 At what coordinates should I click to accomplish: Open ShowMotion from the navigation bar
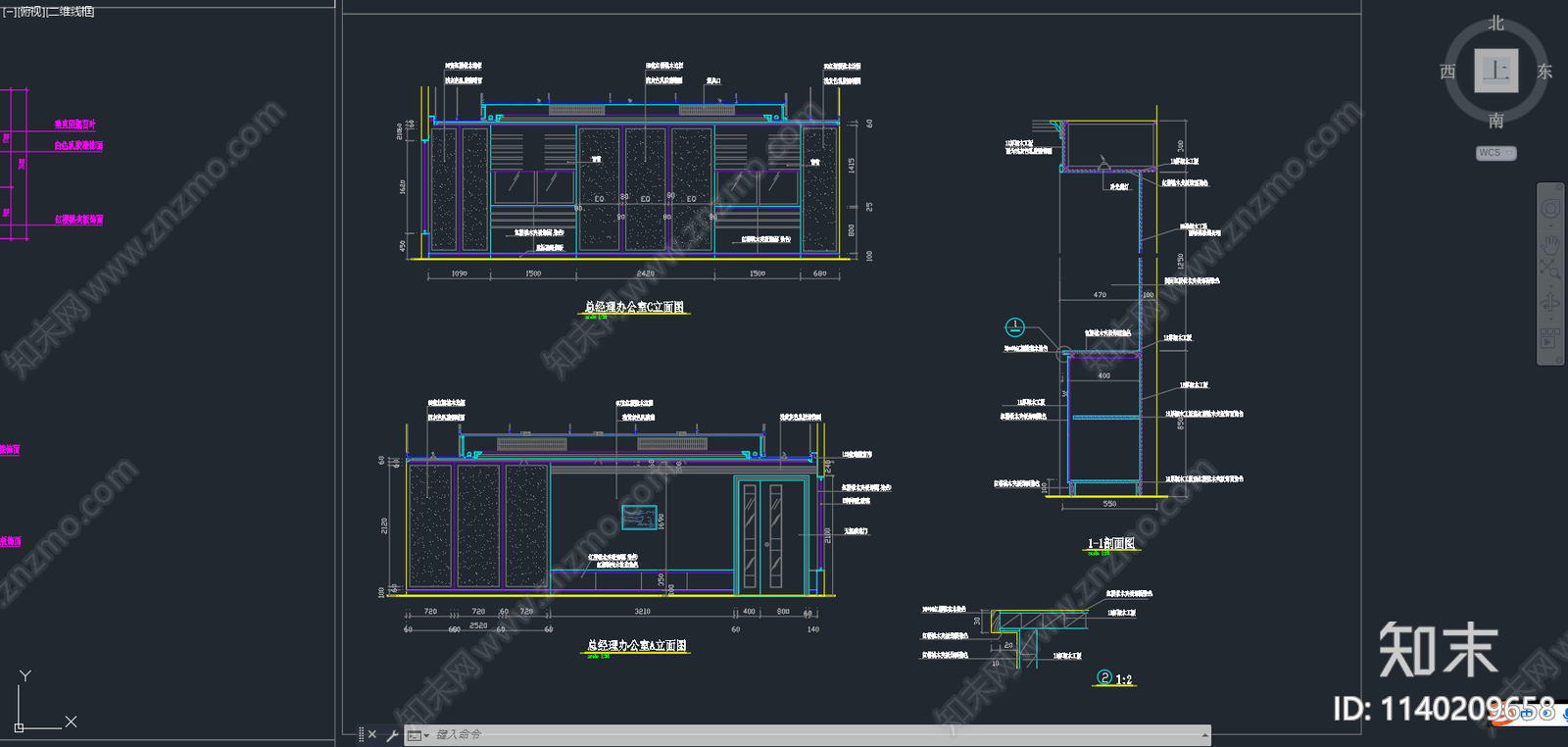1550,338
